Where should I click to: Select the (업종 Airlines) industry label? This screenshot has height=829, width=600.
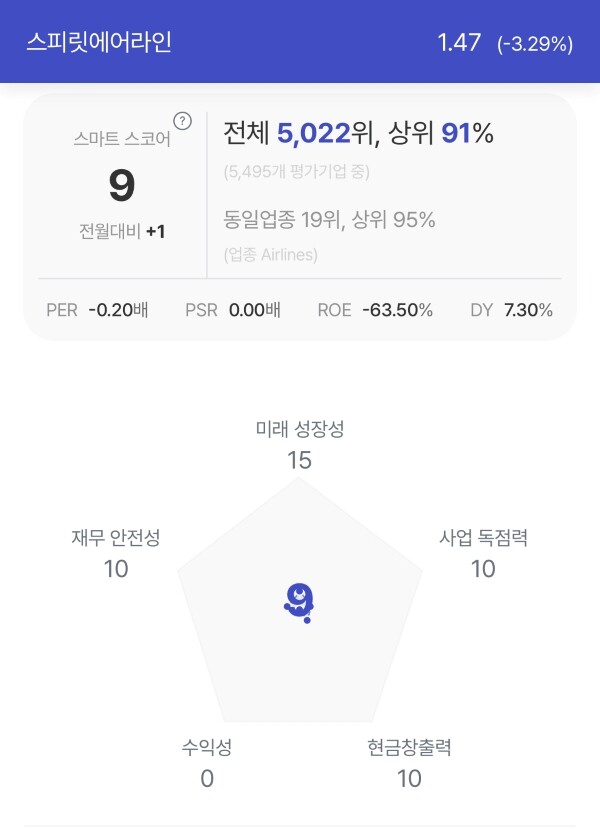coord(271,255)
